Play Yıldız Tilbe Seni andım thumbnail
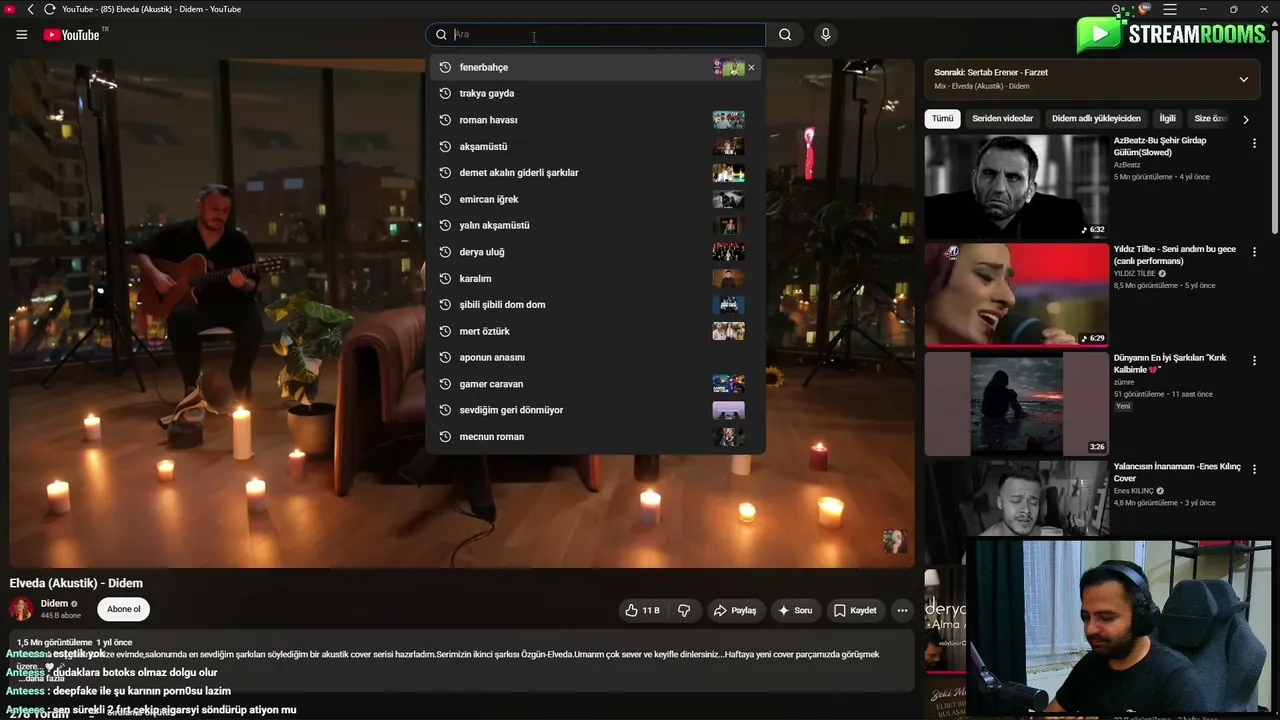The height and width of the screenshot is (720, 1280). pos(1016,295)
